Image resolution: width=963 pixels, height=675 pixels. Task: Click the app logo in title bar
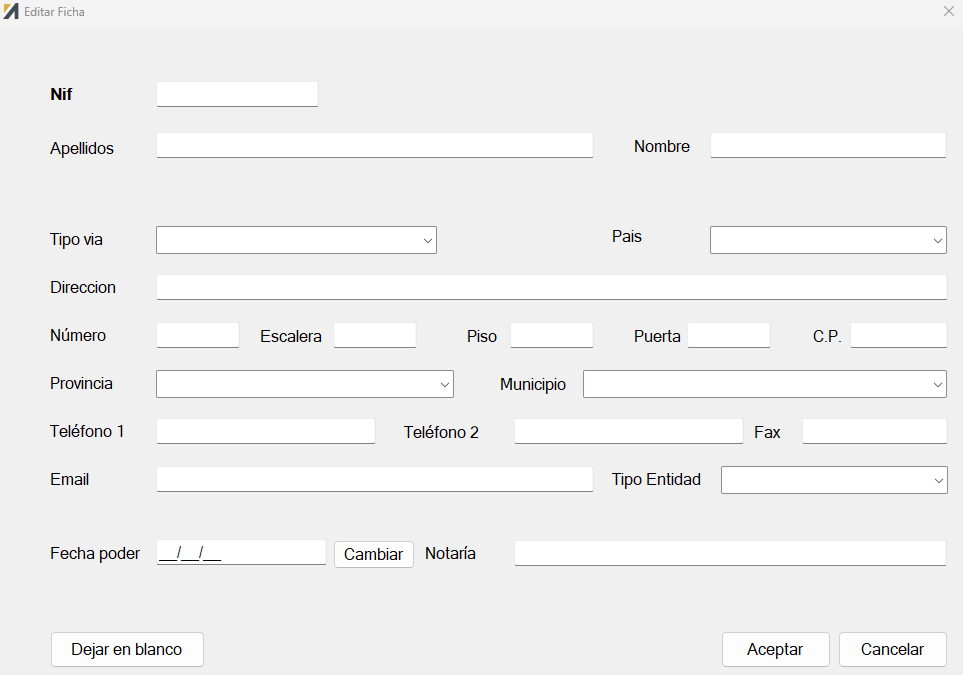tap(11, 11)
